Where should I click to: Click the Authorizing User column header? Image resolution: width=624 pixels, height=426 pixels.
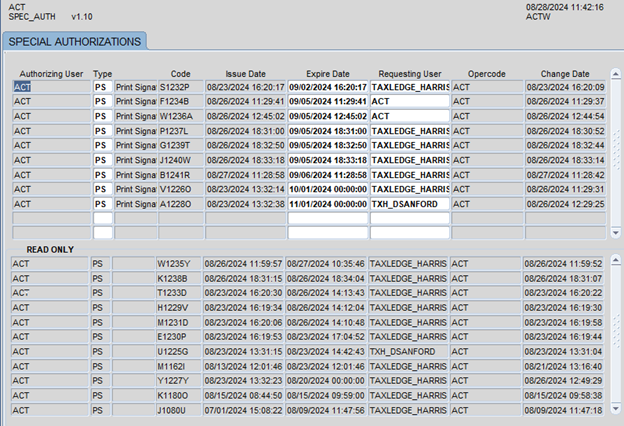(x=49, y=74)
